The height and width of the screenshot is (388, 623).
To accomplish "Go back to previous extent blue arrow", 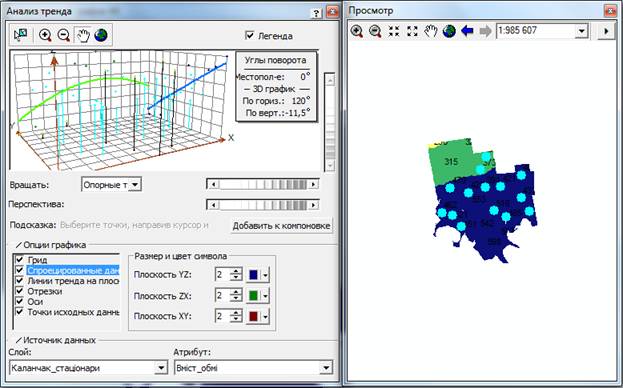I will pos(467,31).
